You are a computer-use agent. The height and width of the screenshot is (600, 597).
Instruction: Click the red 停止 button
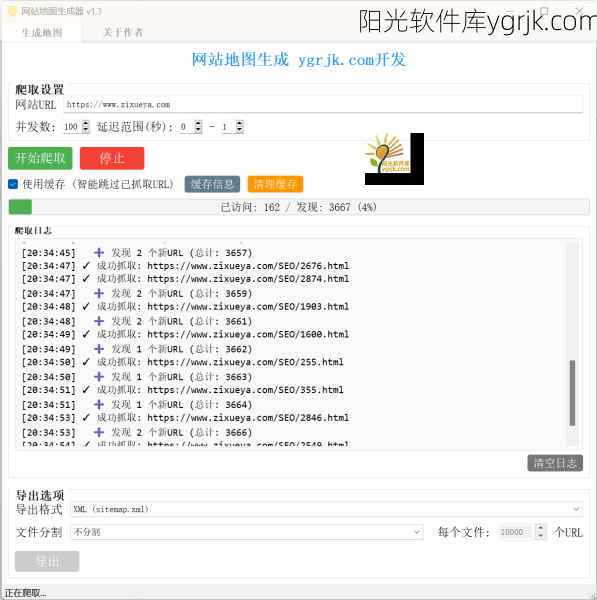pos(112,158)
